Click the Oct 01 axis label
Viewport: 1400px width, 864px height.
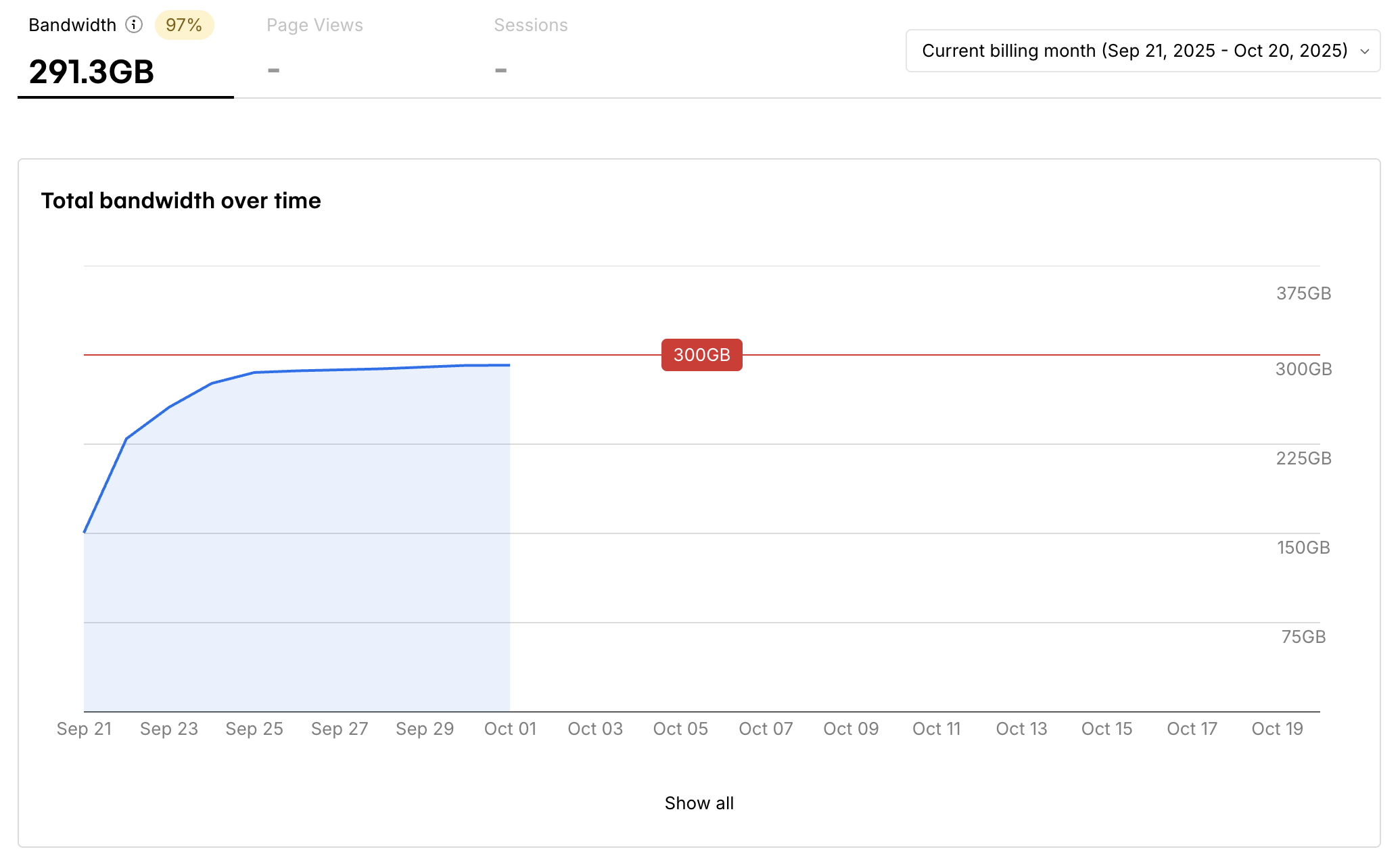510,729
